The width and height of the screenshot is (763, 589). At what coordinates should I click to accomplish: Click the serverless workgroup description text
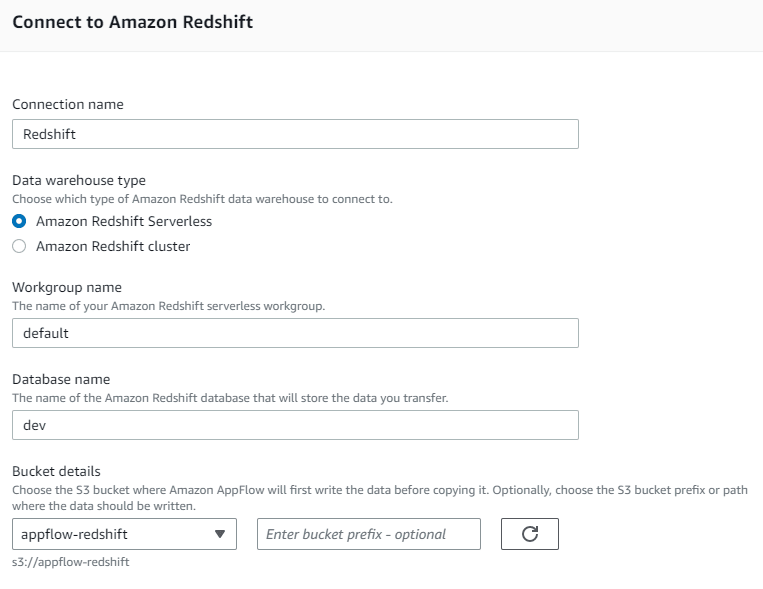tap(168, 306)
